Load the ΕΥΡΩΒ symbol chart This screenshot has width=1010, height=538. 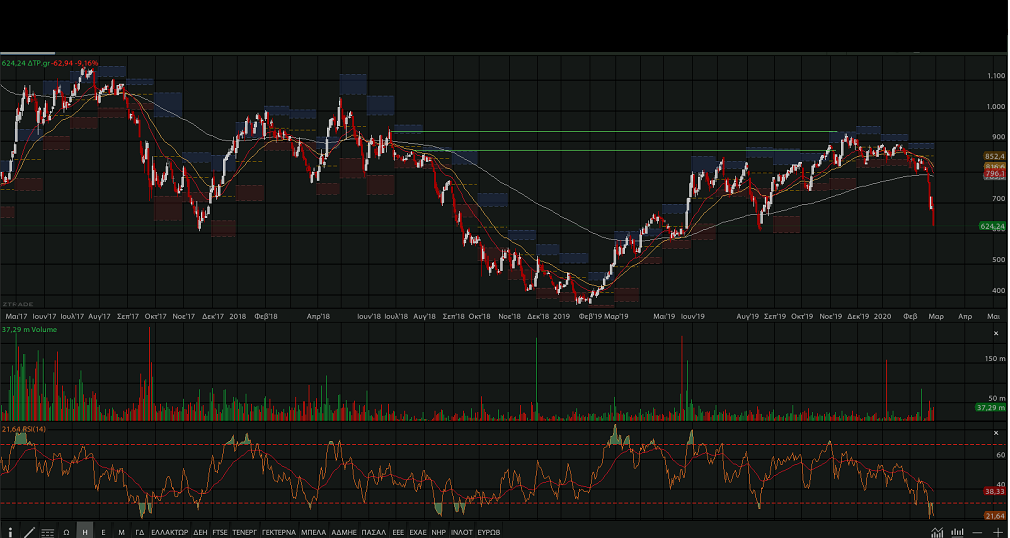488,532
